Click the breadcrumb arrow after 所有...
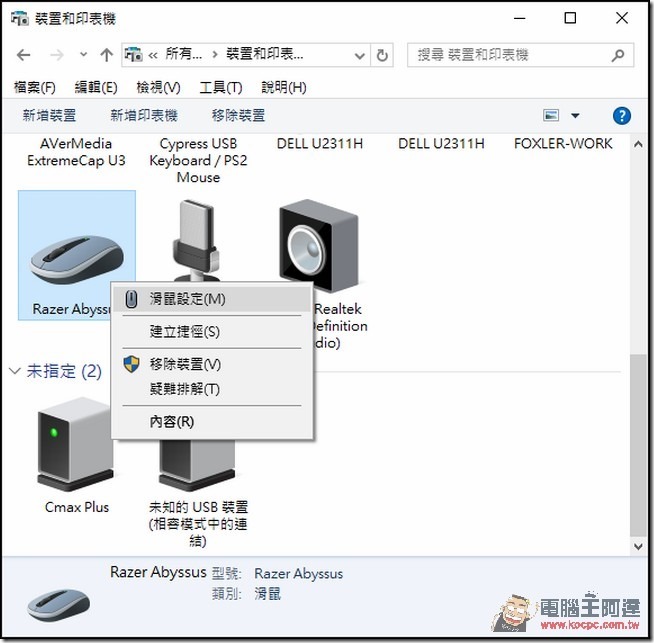This screenshot has height=643, width=654. coord(214,55)
